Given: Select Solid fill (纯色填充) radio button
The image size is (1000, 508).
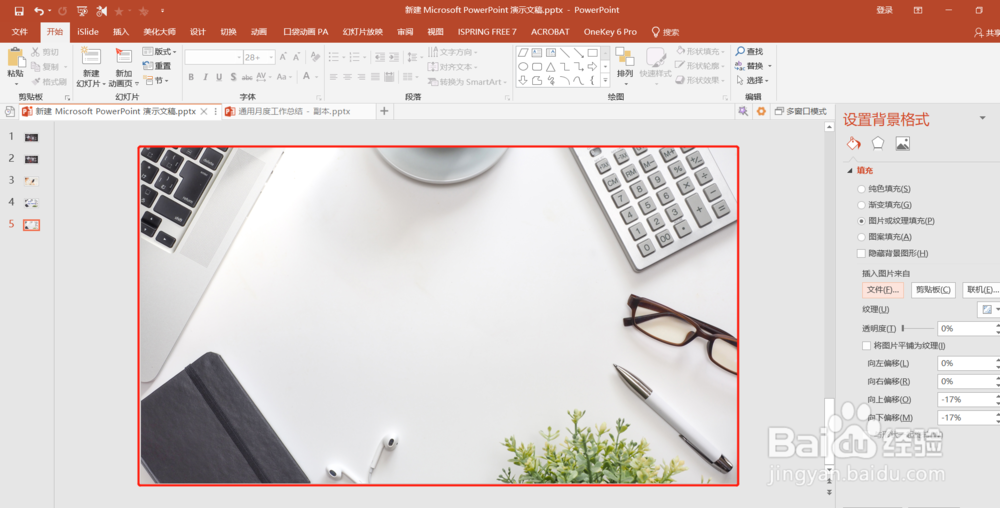Looking at the screenshot, I should tap(861, 189).
